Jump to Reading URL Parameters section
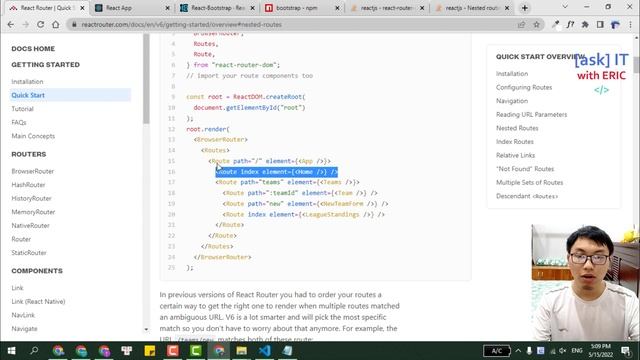This screenshot has height=360, width=640. (x=531, y=115)
